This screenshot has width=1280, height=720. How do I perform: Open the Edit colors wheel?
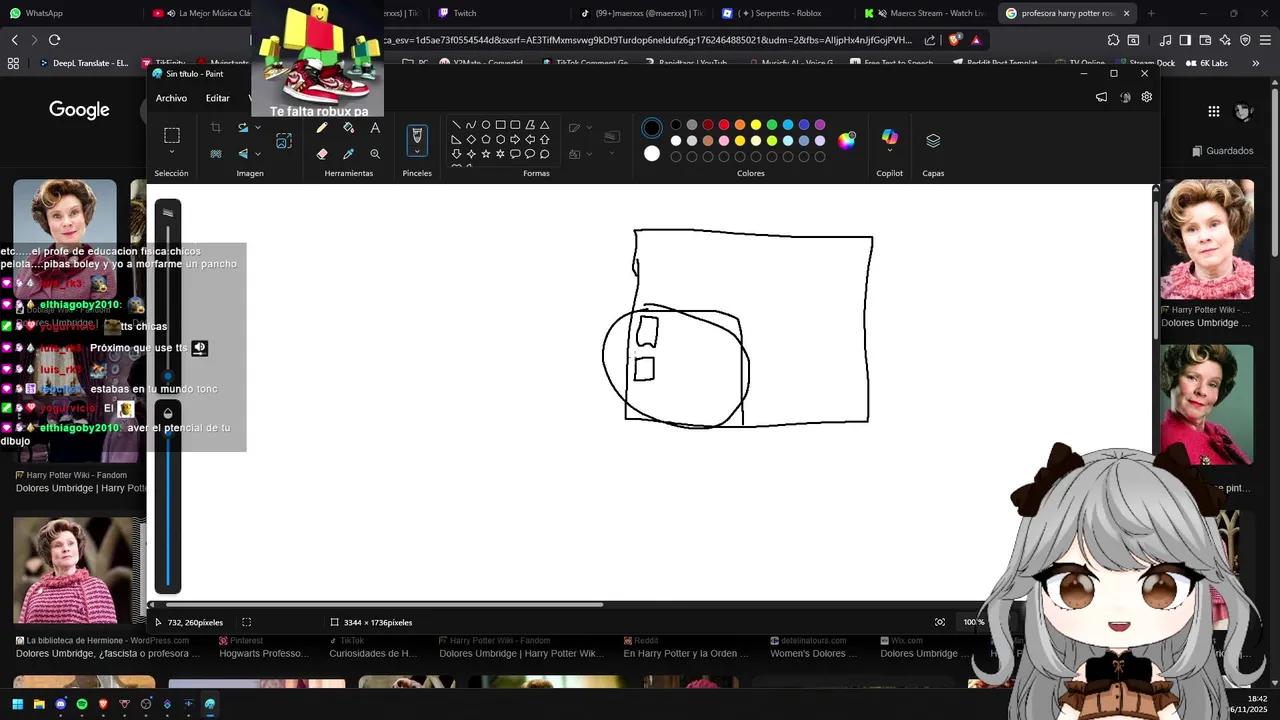point(847,140)
